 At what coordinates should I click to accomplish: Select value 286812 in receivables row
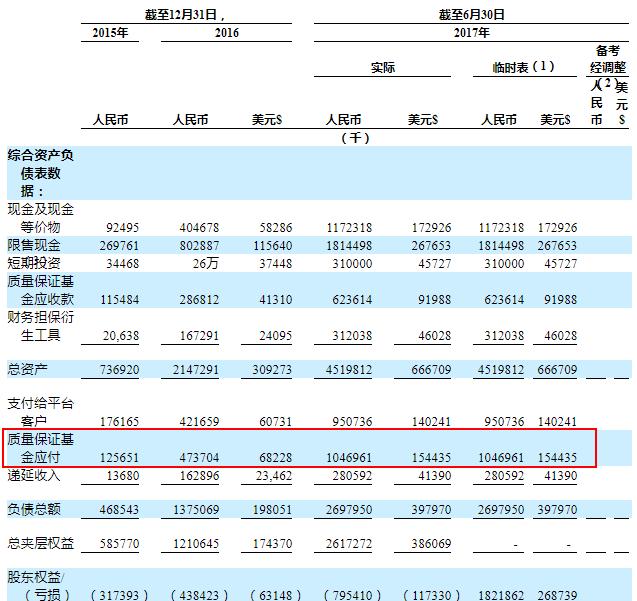click(x=199, y=299)
